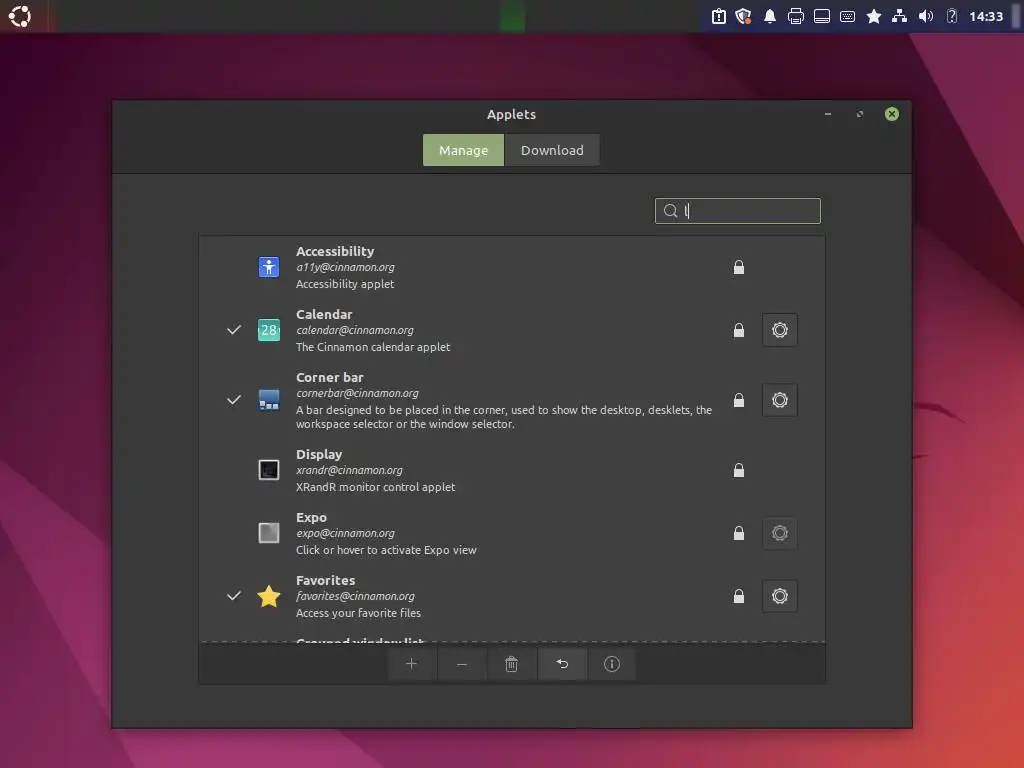The width and height of the screenshot is (1024, 768).
Task: Click "xrandr@cinnamon.org" identifier text
Action: (x=349, y=470)
